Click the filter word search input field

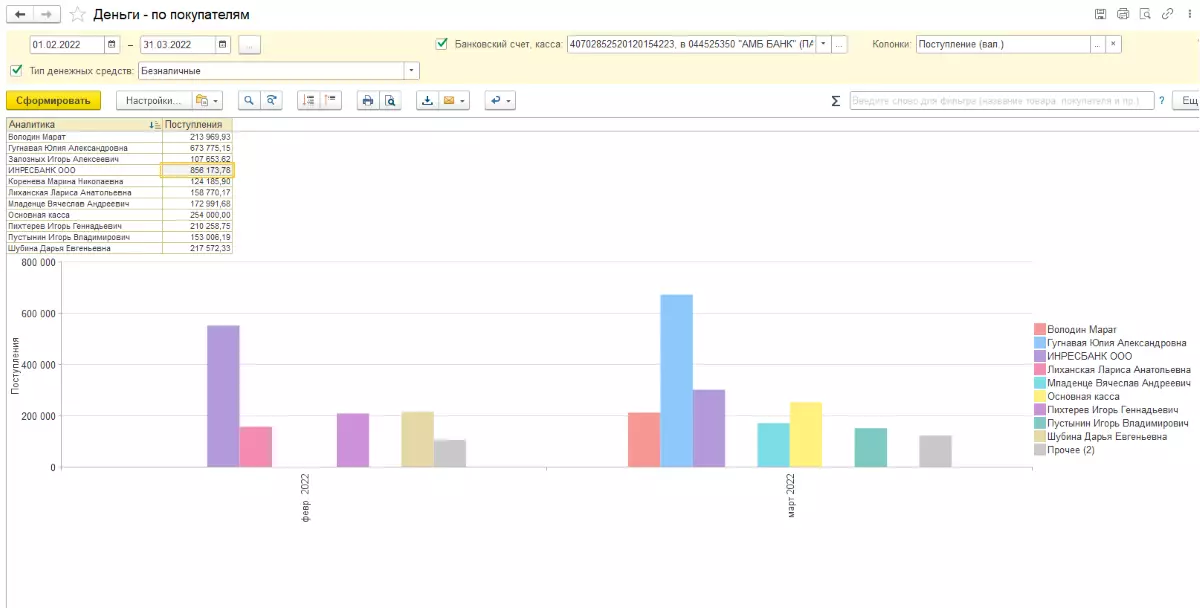pos(1001,101)
